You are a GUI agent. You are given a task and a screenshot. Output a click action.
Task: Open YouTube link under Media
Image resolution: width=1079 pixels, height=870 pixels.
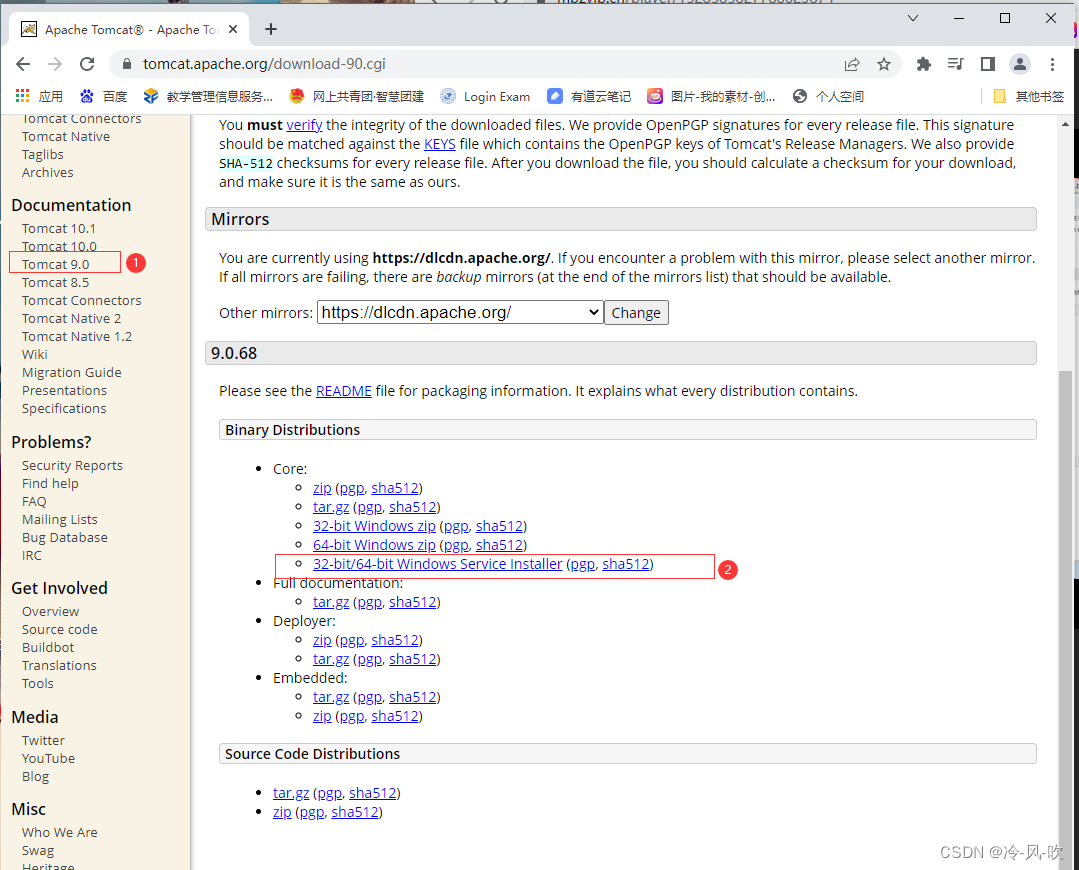tap(48, 758)
